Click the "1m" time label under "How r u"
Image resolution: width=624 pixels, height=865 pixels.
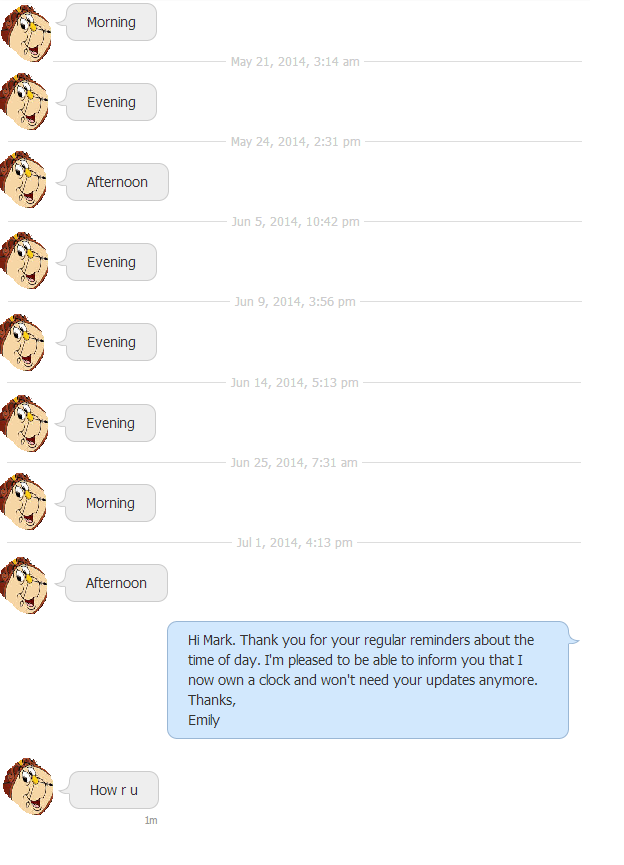(151, 821)
